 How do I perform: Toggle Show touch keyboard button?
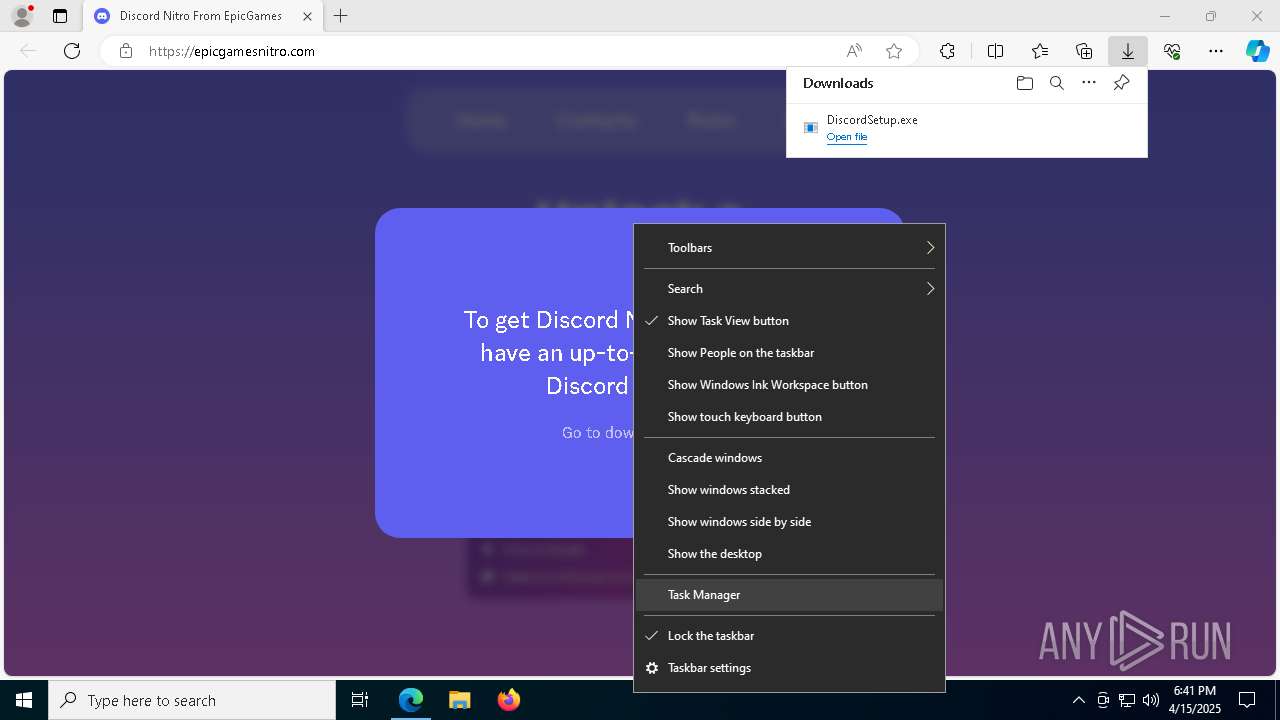click(x=789, y=417)
